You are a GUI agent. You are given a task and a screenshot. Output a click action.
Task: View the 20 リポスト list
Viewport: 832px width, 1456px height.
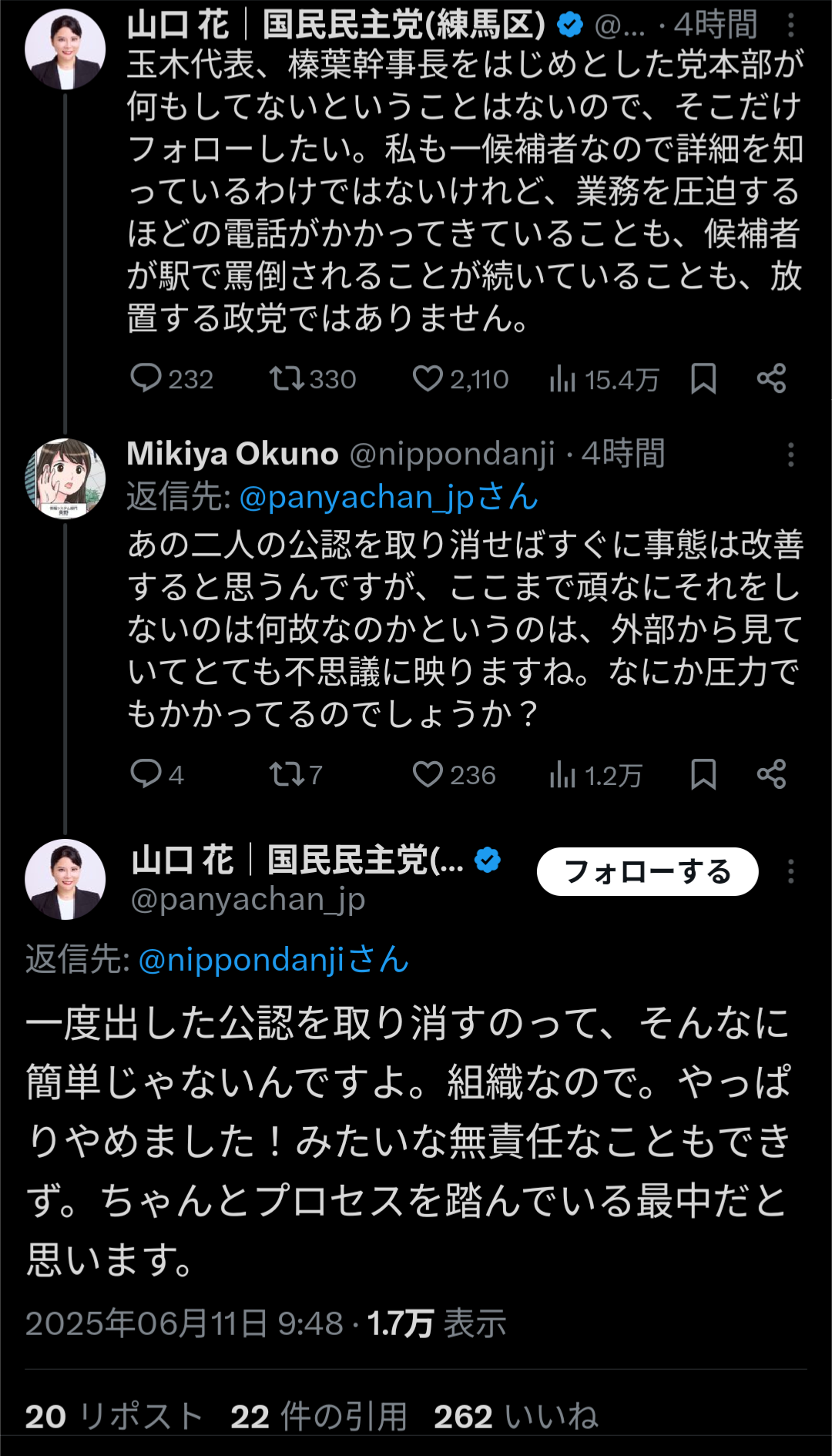(x=114, y=1416)
